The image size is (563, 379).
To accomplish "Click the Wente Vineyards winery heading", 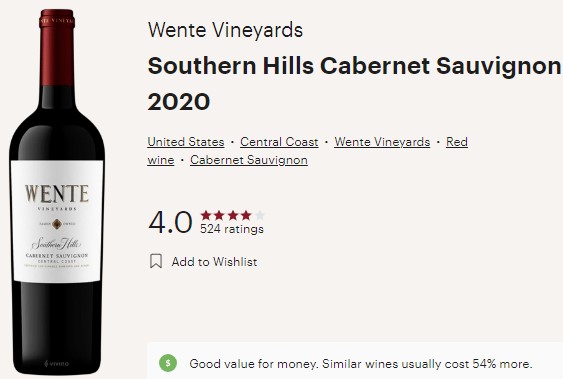I will (225, 30).
